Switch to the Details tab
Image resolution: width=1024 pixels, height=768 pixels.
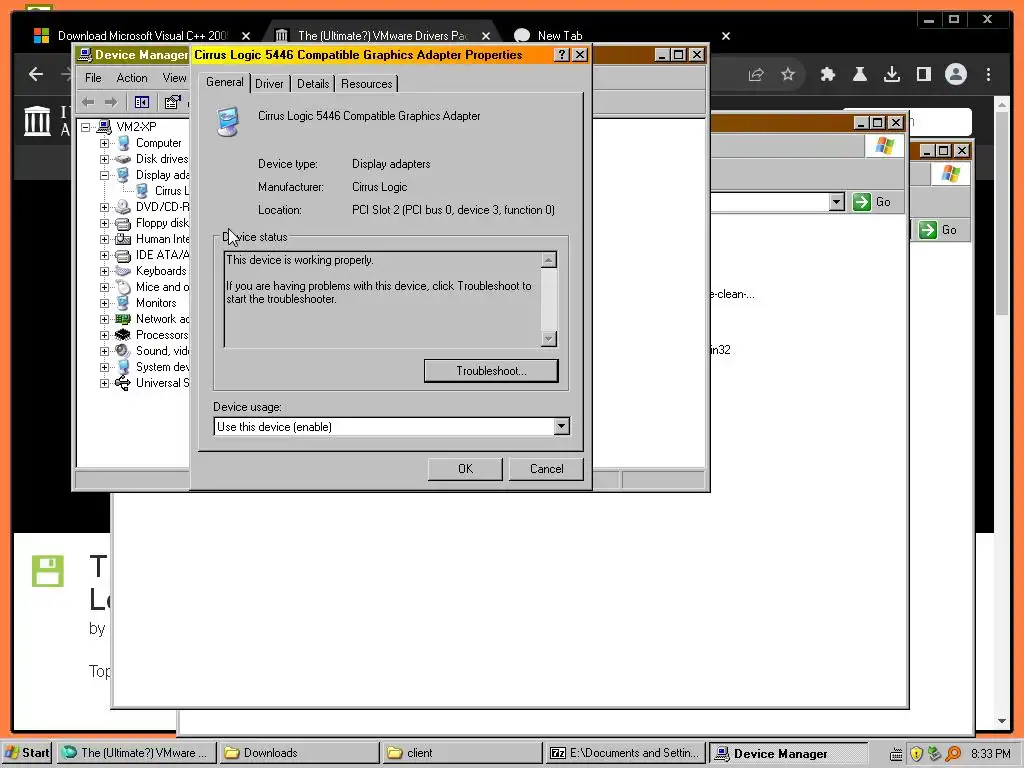tap(313, 84)
